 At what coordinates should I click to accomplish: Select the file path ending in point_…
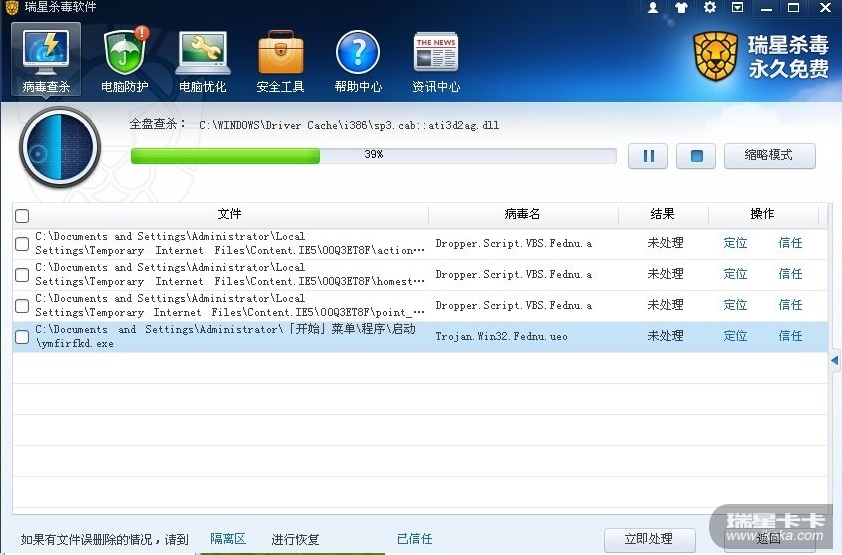(x=230, y=305)
